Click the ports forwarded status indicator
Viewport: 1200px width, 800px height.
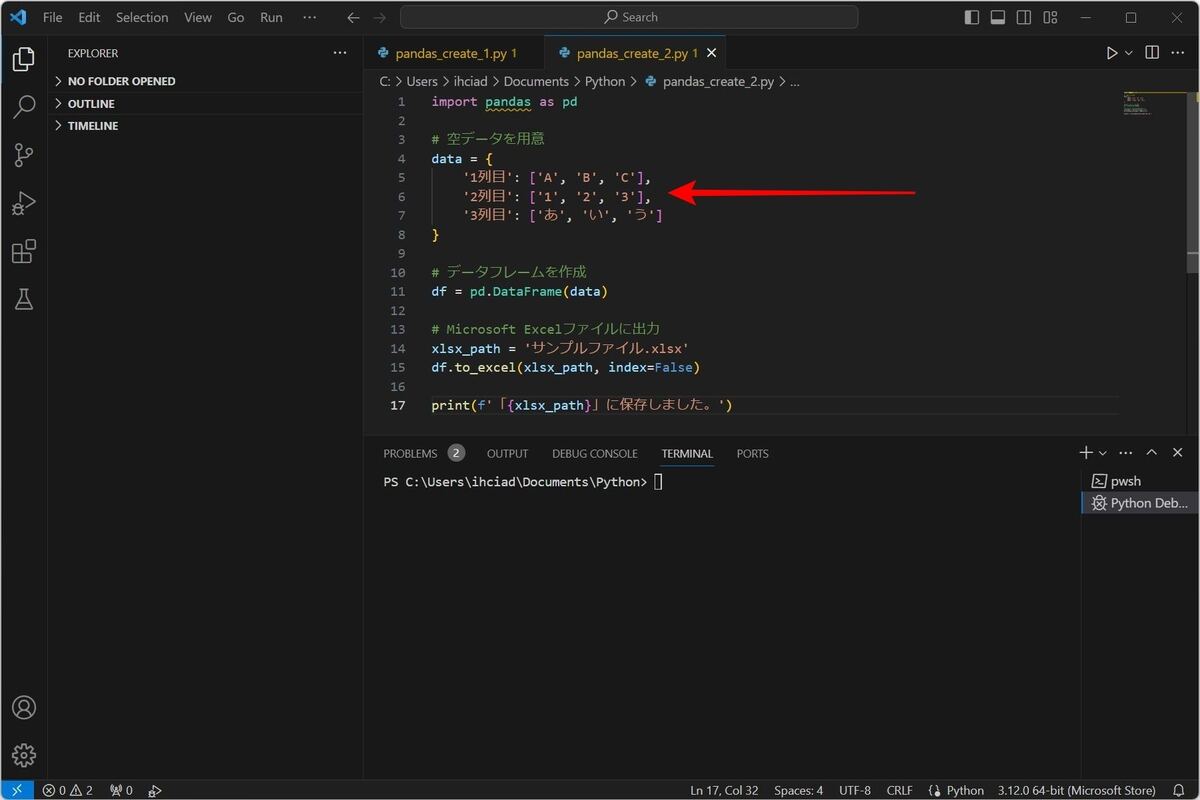(121, 790)
